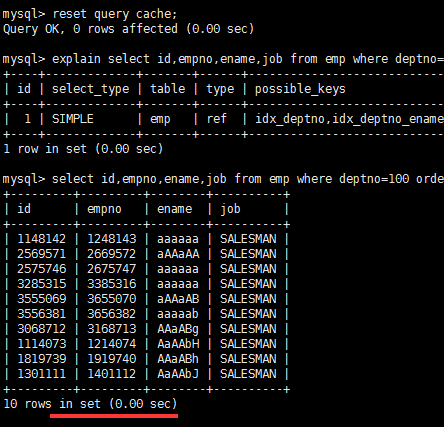This screenshot has width=444, height=427.
Task: Click ename 'aaaaaa' in row 3285315
Action: (178, 285)
